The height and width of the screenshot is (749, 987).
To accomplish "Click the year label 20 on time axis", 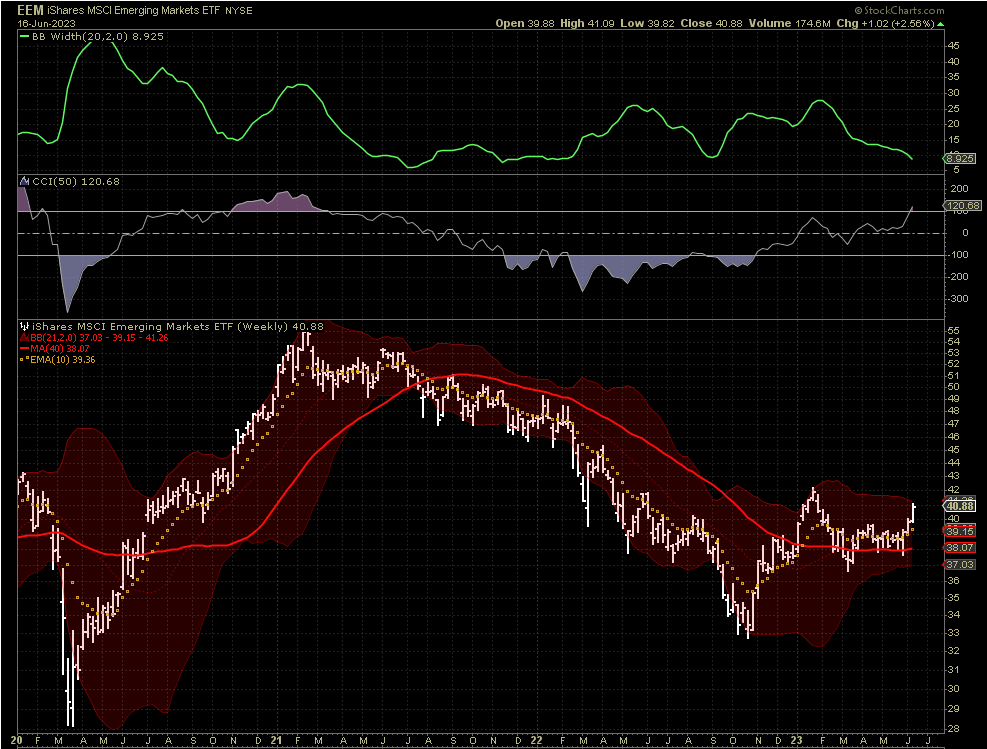I will [x=17, y=740].
